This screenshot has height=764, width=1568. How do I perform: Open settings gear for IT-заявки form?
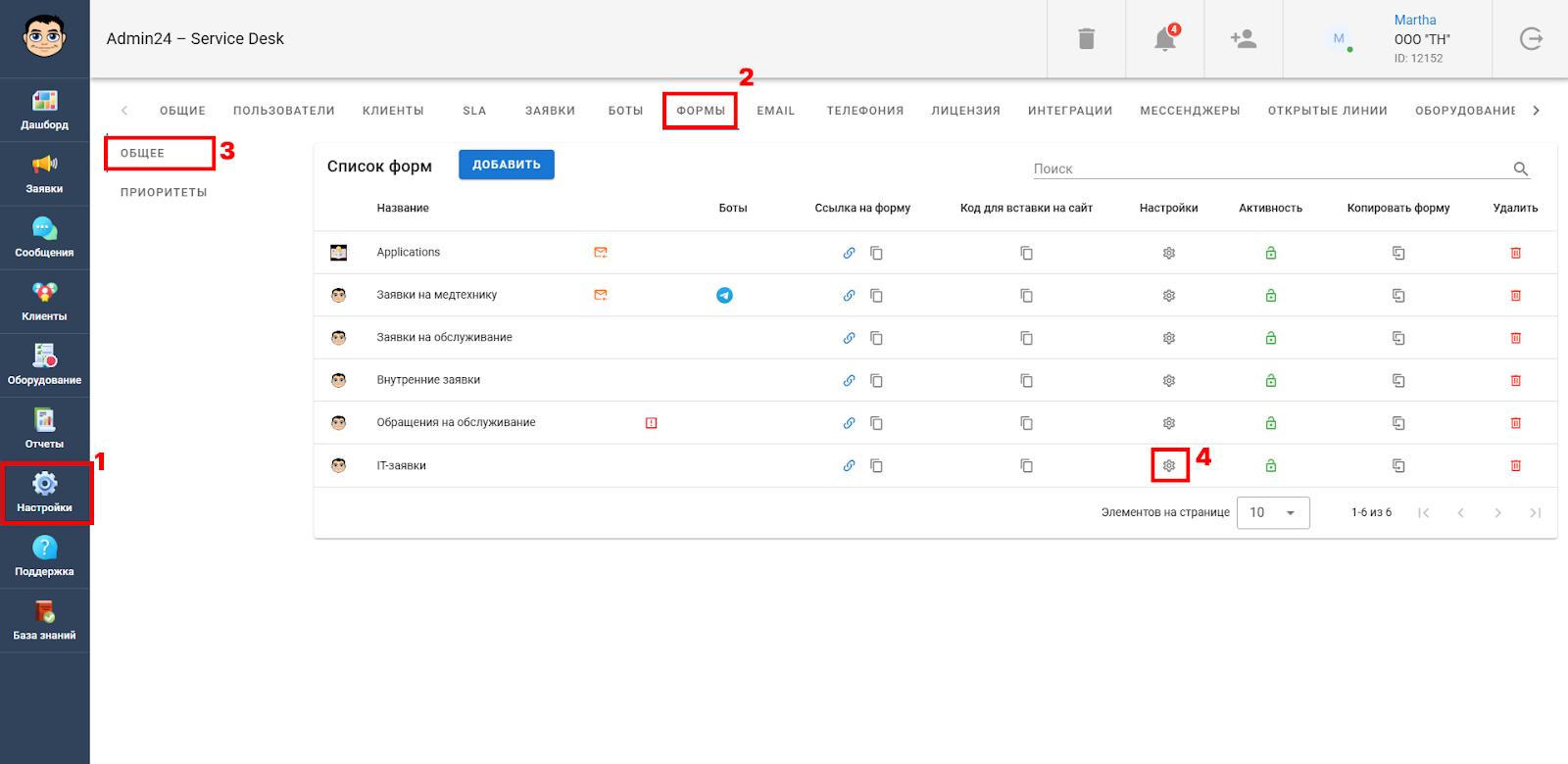(1169, 466)
